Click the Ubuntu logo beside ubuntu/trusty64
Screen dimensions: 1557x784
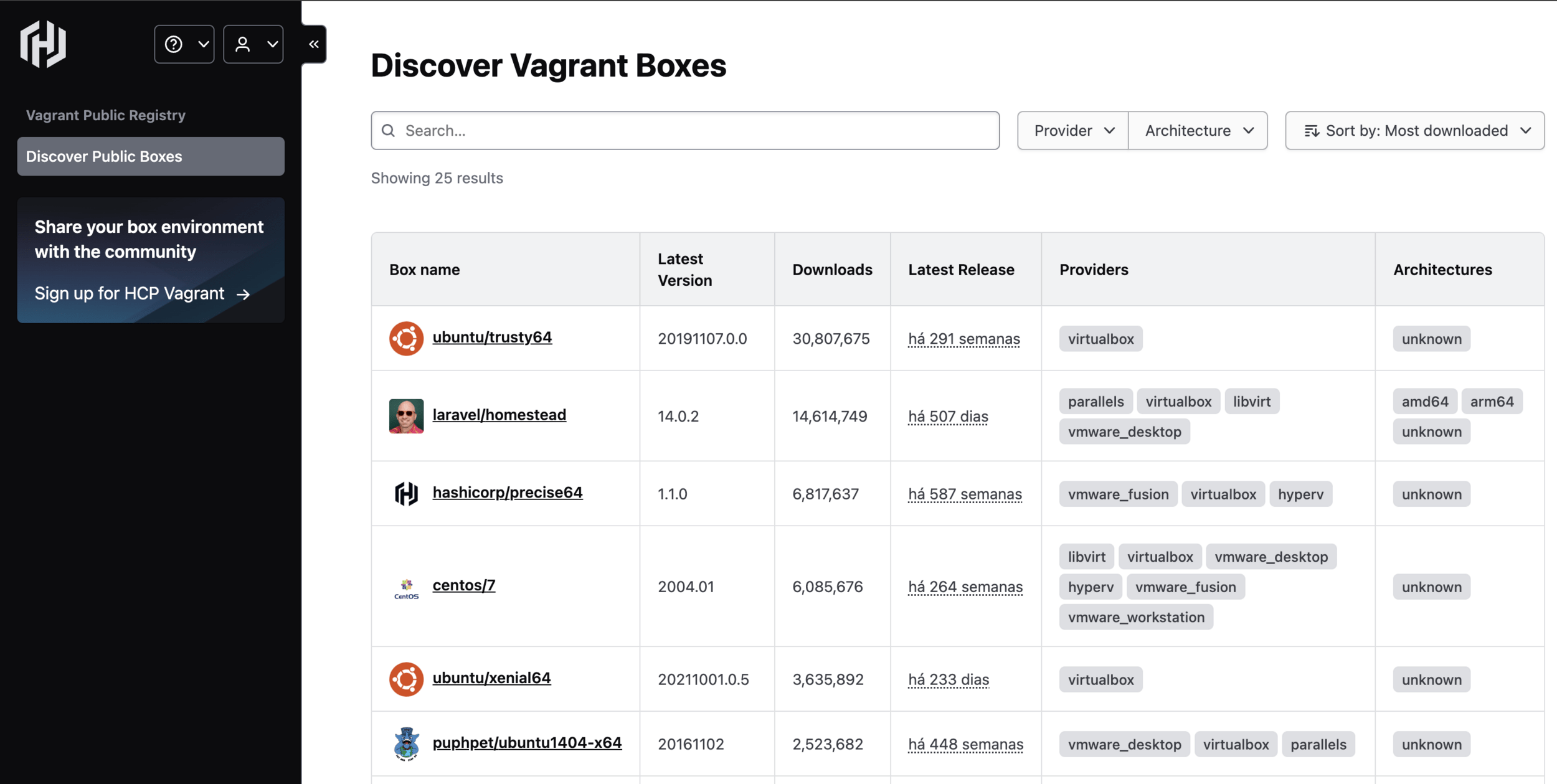(406, 338)
